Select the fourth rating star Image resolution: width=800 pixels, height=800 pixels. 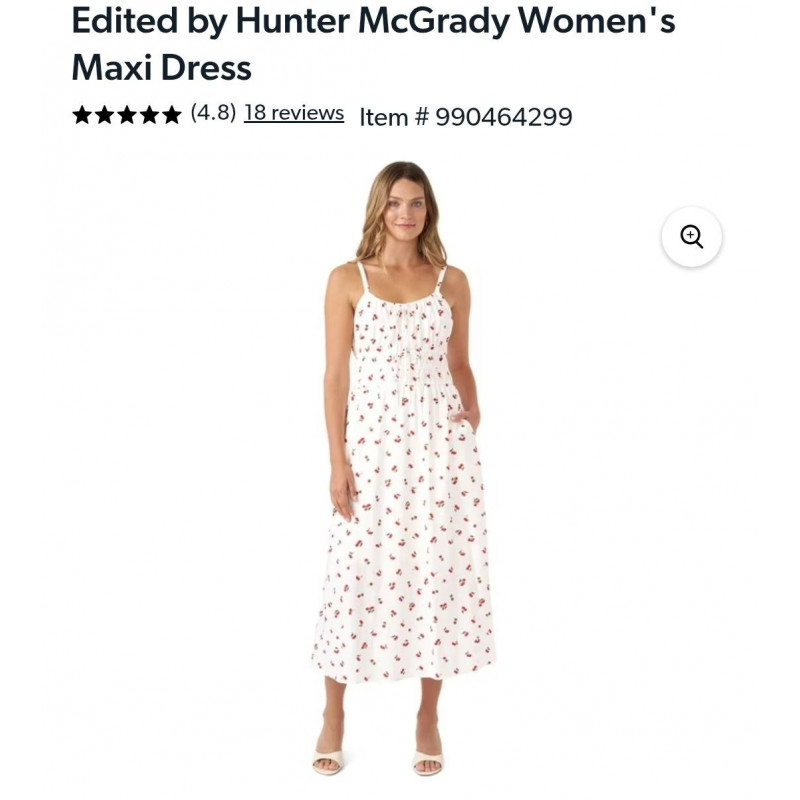pyautogui.click(x=149, y=115)
